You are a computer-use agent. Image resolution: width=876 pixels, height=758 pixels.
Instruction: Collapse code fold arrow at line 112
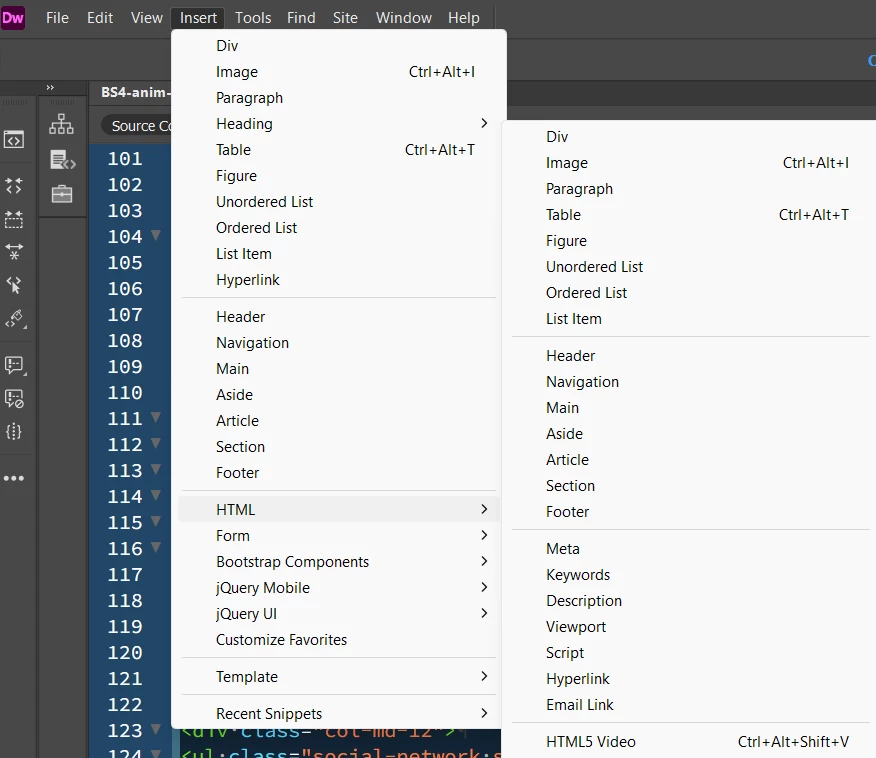pyautogui.click(x=156, y=443)
